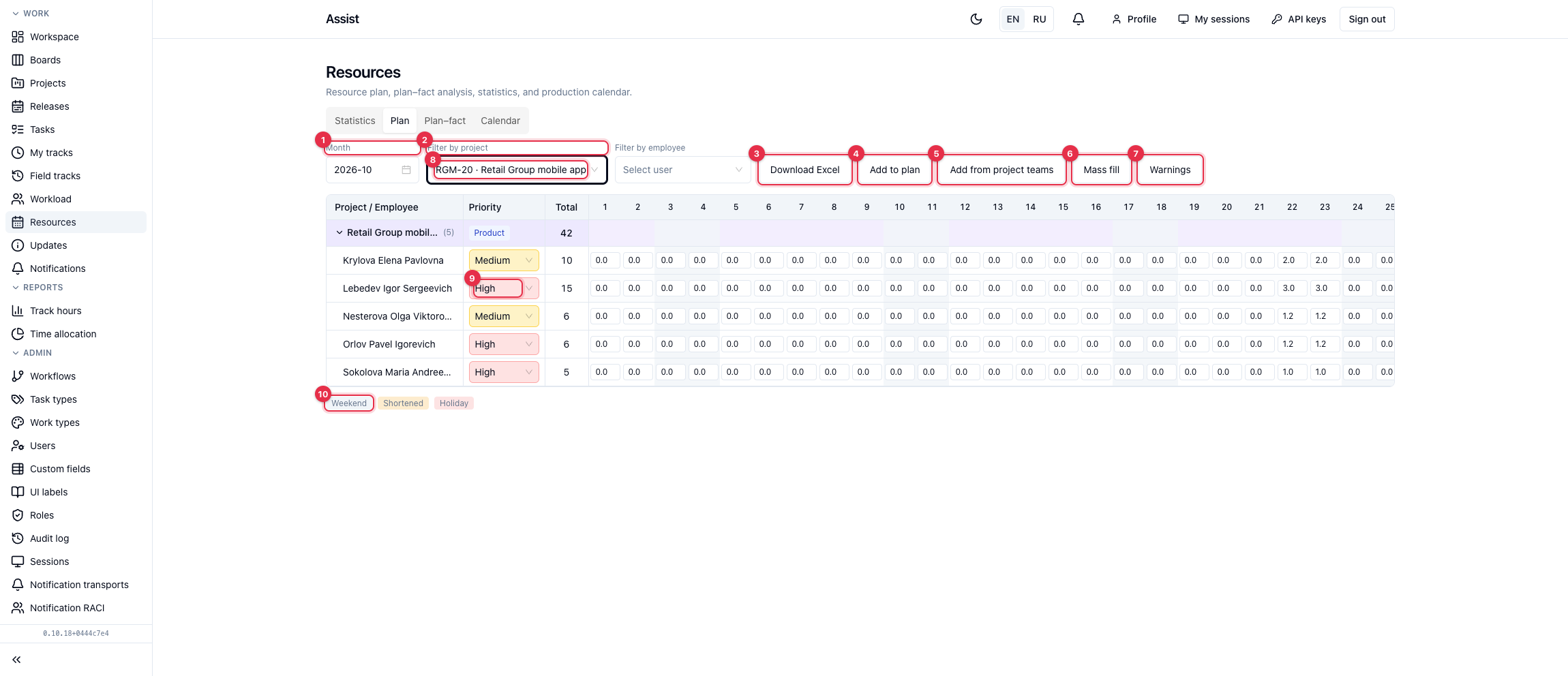Click the Holiday legend swatch
Viewport: 1568px width, 676px height.
tap(454, 403)
